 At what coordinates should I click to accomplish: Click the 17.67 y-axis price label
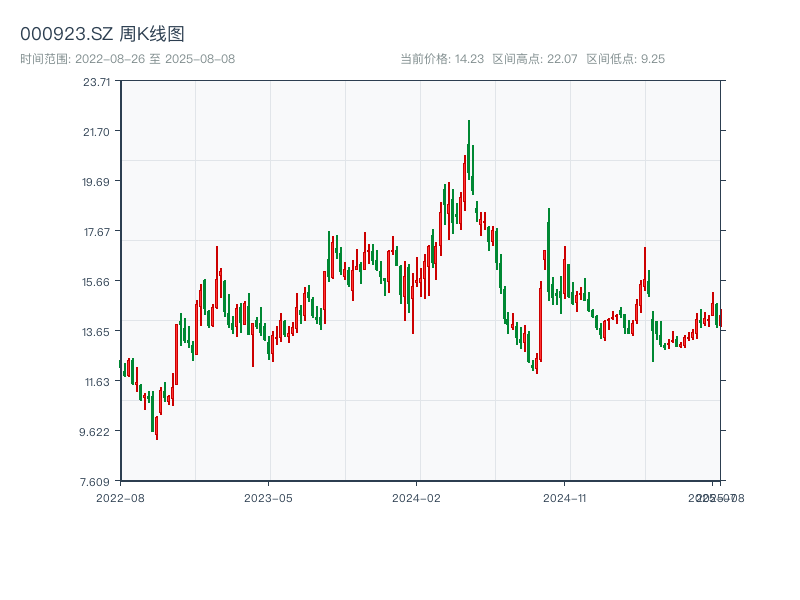pos(97,232)
